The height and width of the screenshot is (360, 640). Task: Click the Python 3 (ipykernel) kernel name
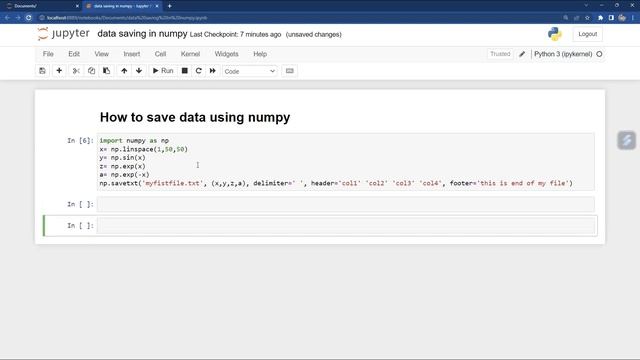[x=563, y=54]
